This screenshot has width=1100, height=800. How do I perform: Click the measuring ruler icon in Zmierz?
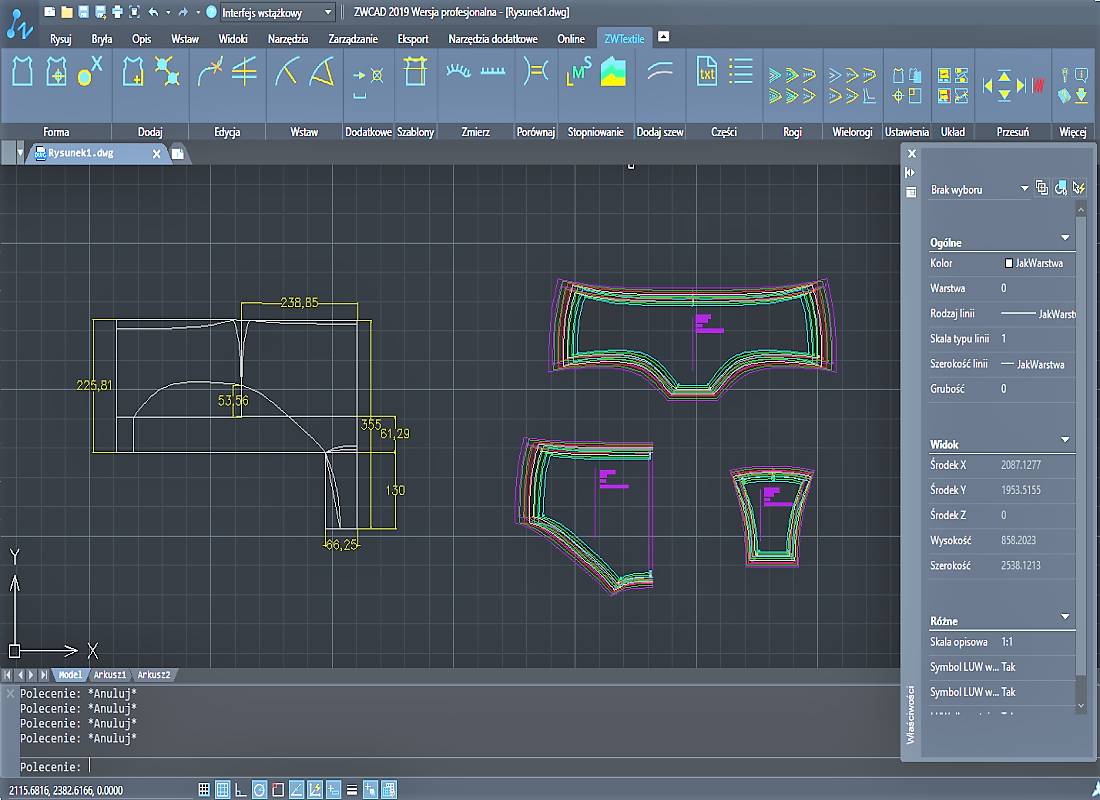[492, 72]
